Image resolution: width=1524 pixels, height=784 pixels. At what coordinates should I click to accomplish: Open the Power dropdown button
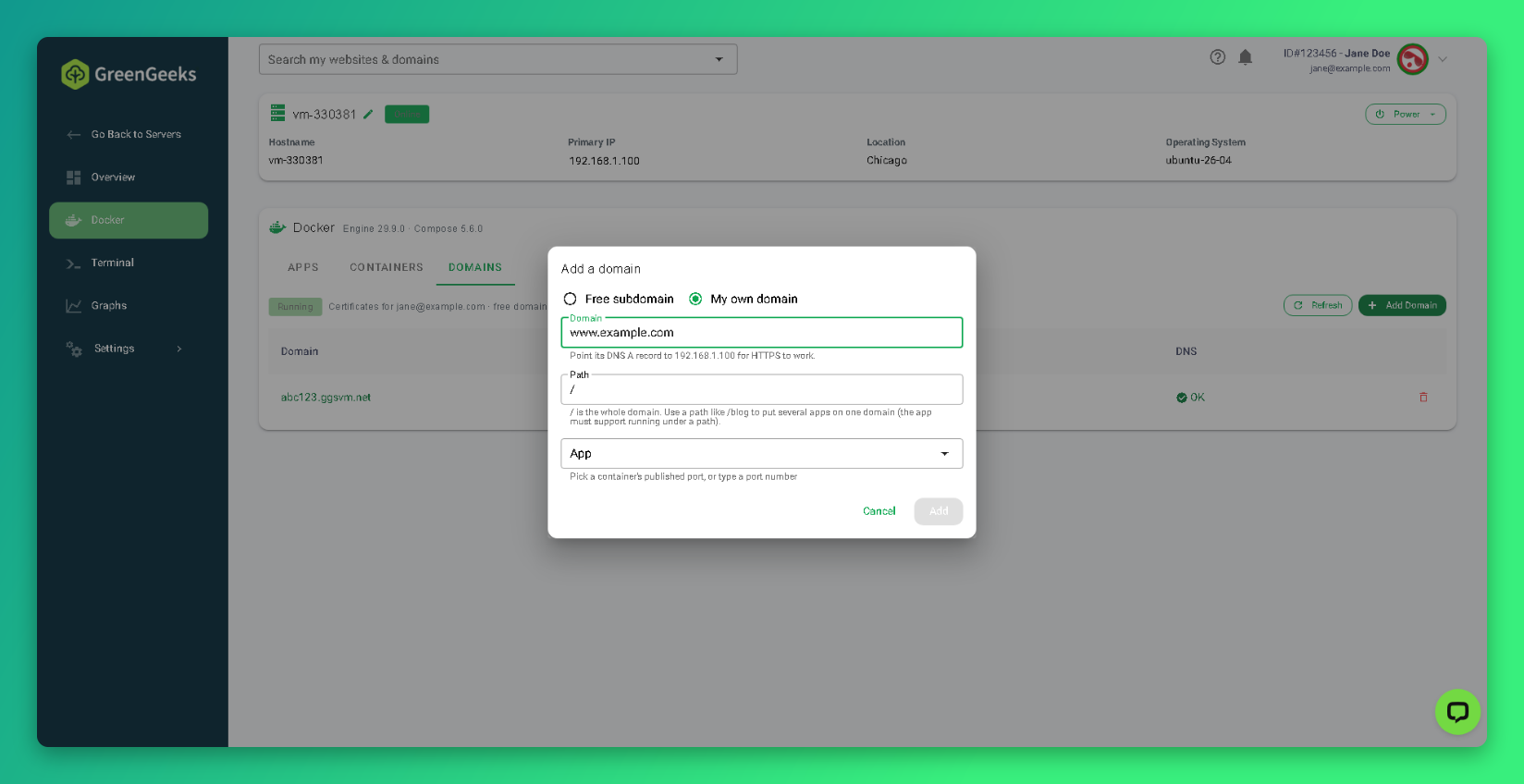click(x=1405, y=115)
